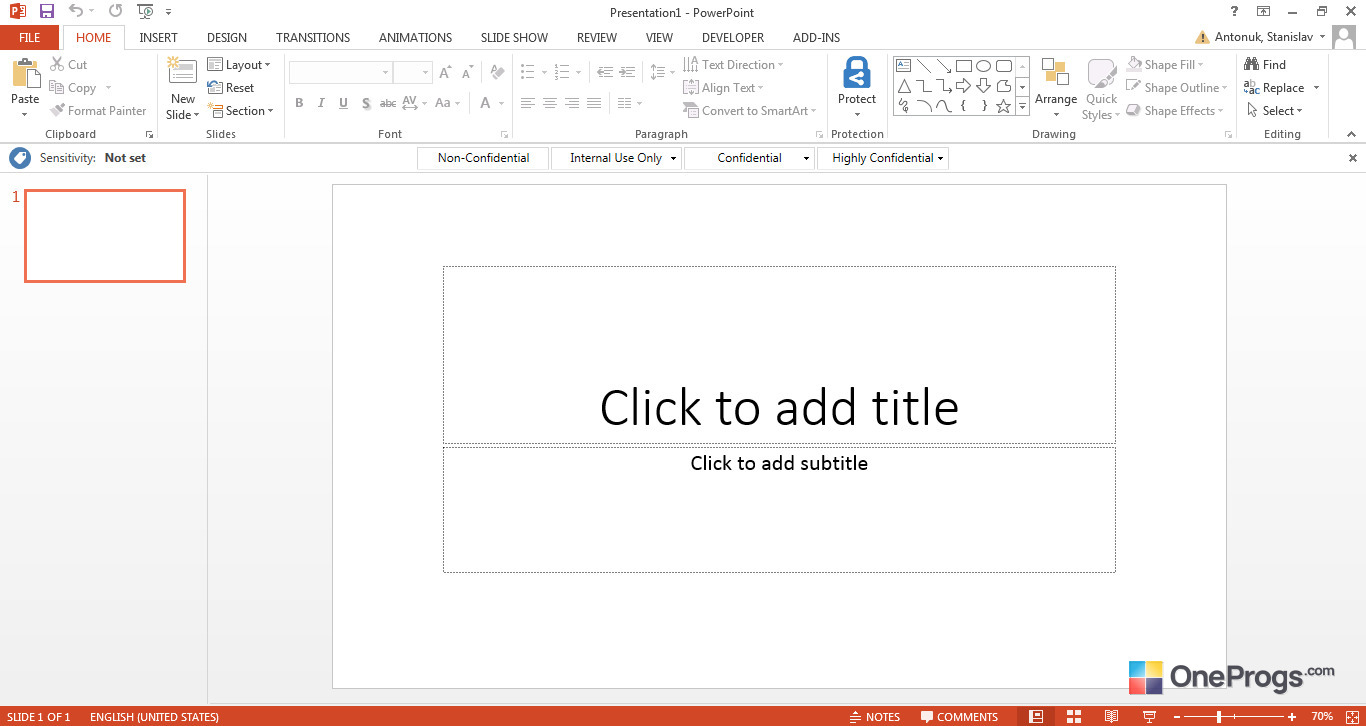Open the Text Direction dropdown

coord(733,64)
